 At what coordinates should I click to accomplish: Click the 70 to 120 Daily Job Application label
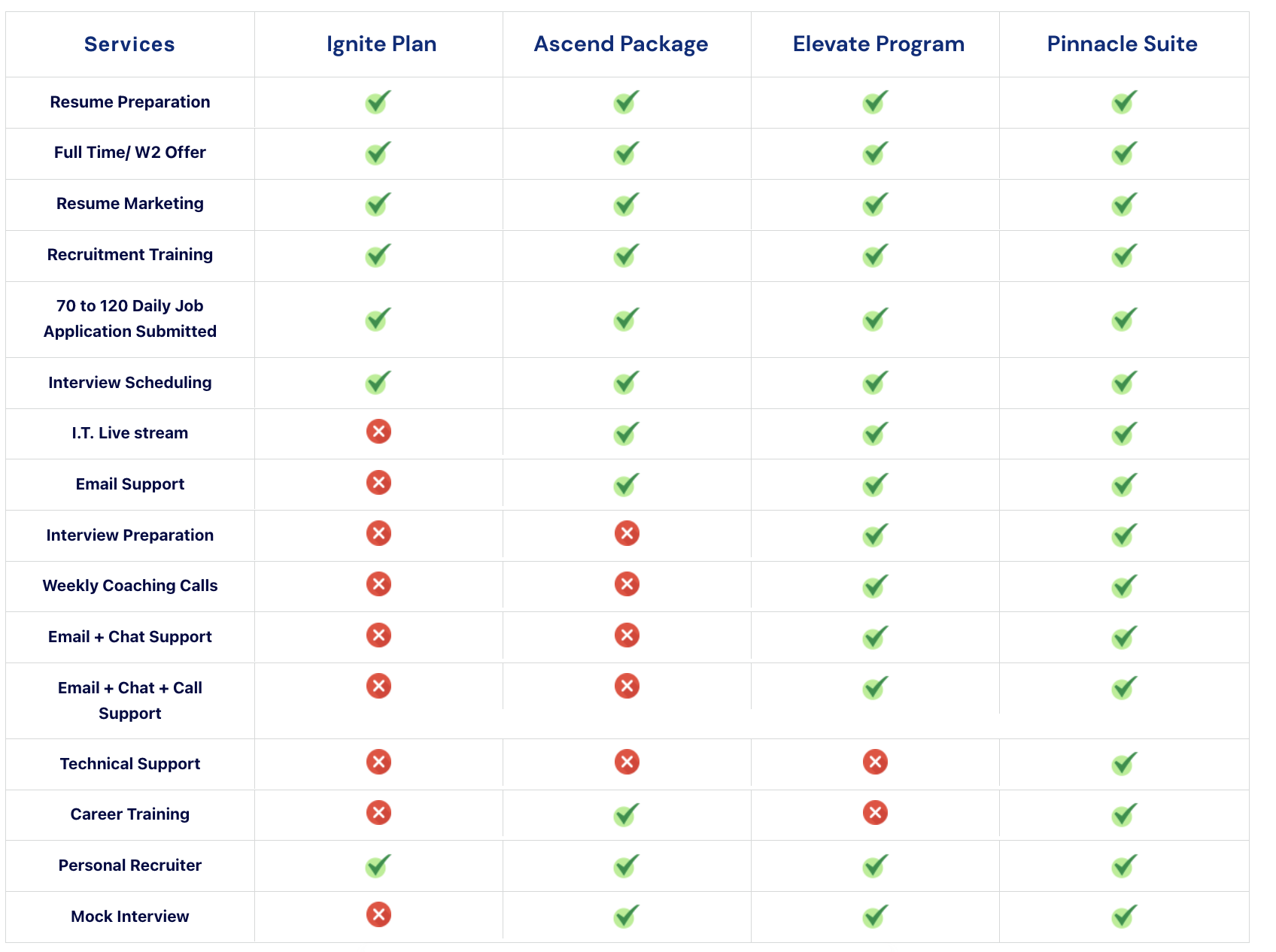(x=130, y=319)
